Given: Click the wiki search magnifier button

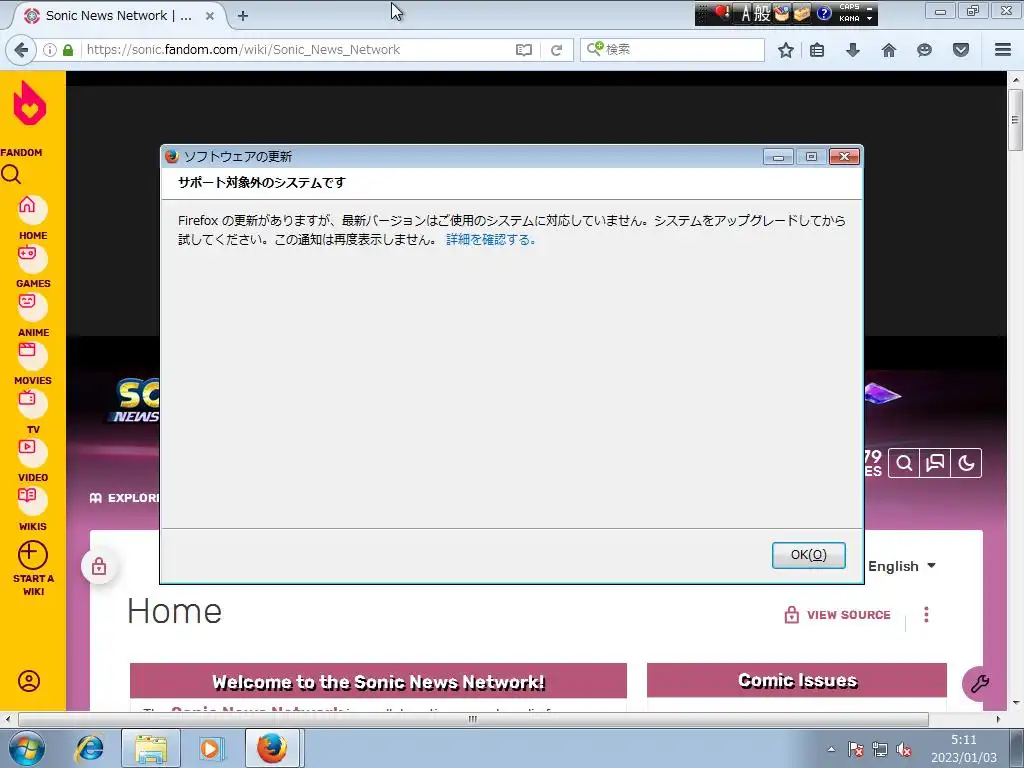Looking at the screenshot, I should pos(904,464).
